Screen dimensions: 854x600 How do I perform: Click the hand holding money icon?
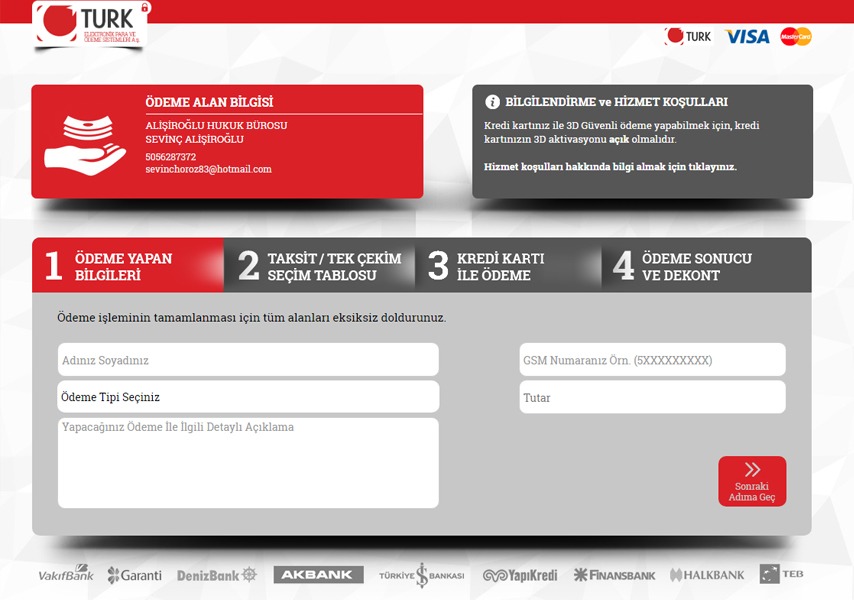[86, 145]
